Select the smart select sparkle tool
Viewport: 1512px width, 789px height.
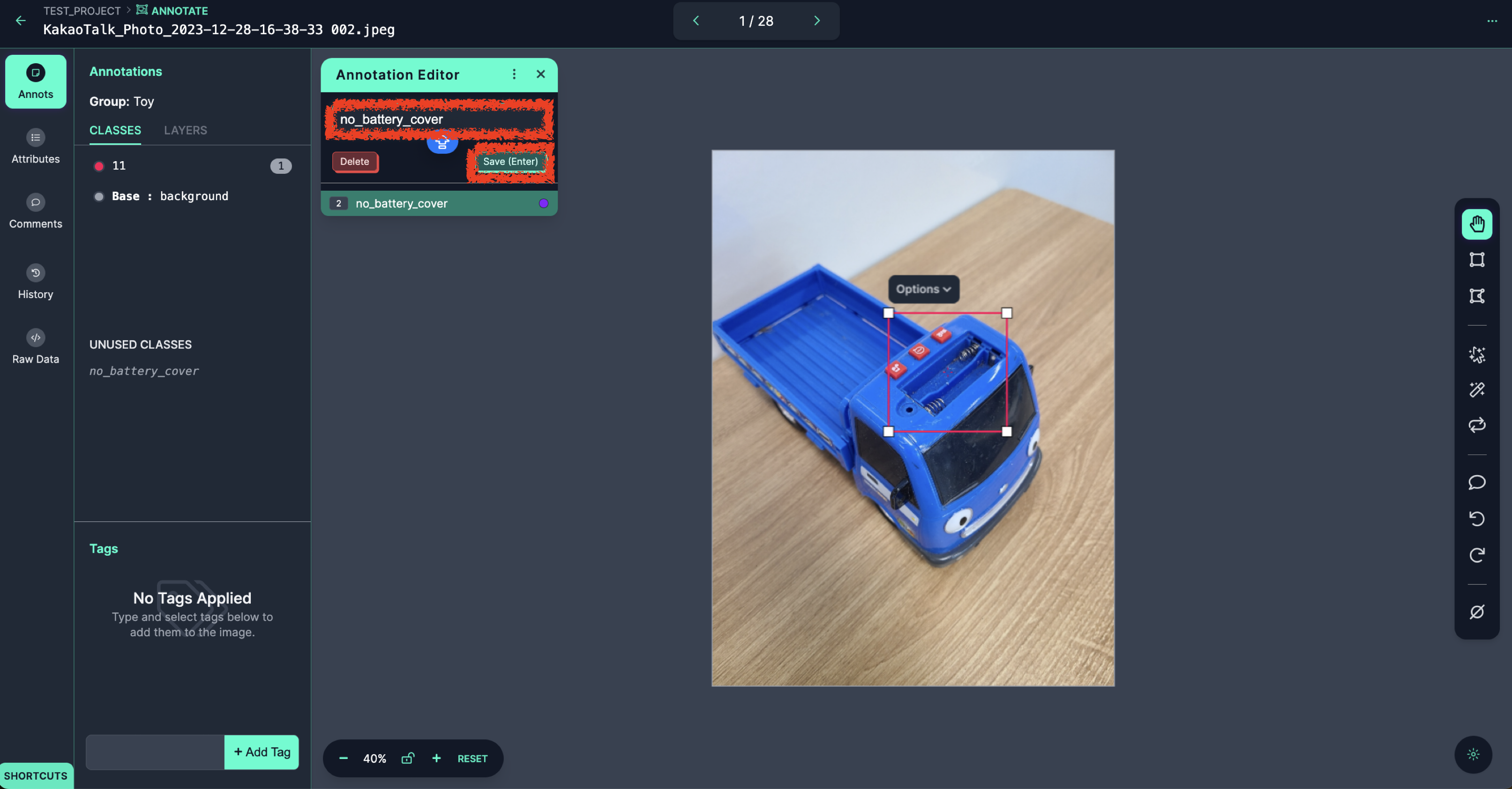pyautogui.click(x=1477, y=354)
